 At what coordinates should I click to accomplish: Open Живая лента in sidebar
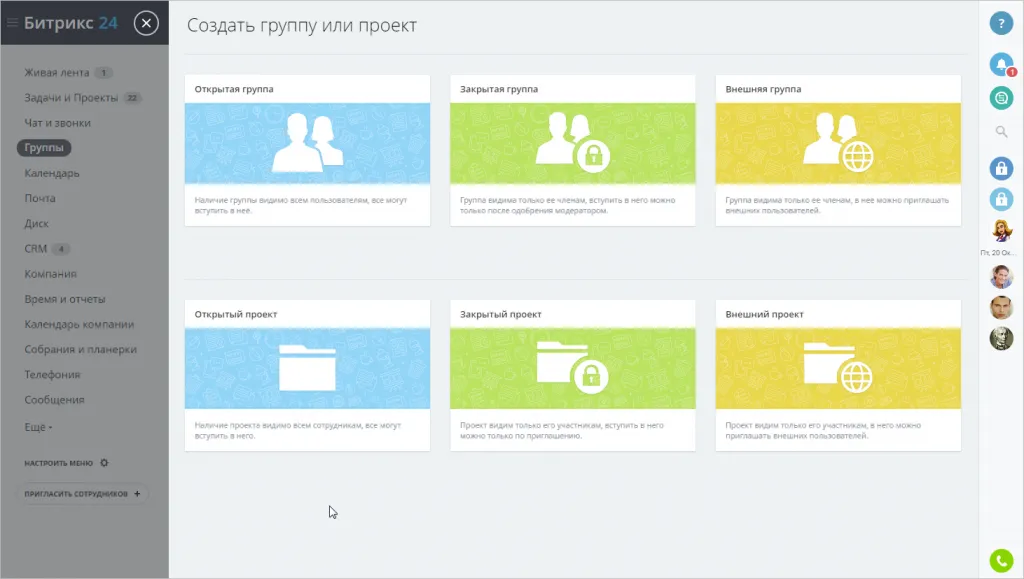57,73
